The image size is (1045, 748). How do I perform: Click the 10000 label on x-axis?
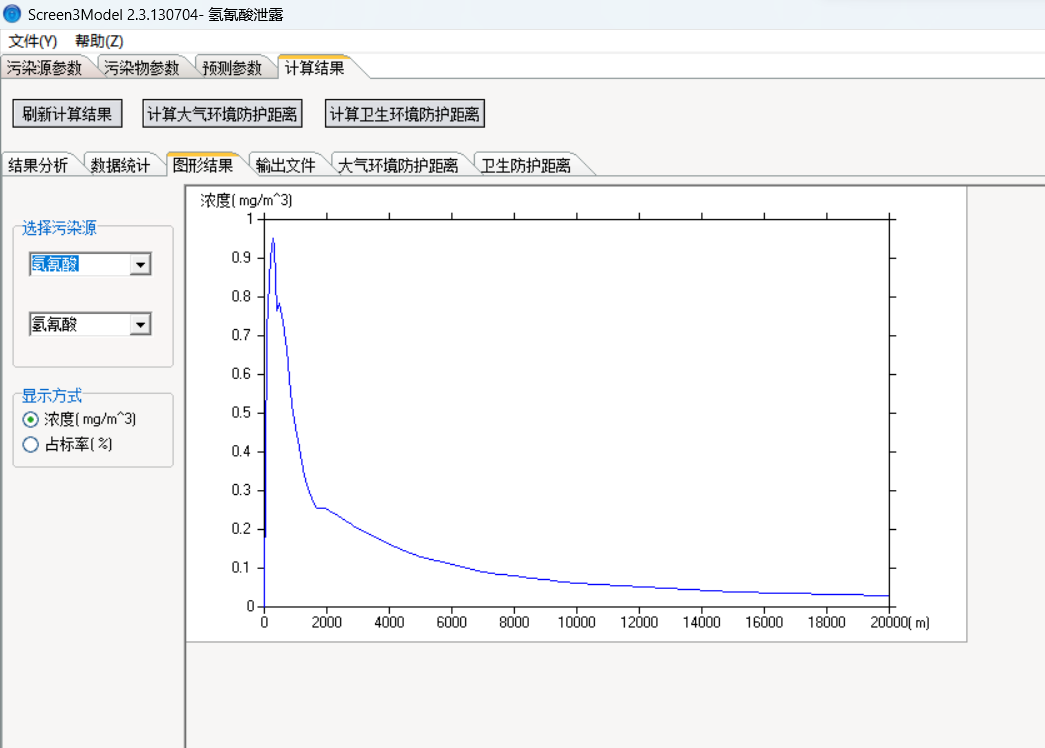click(576, 622)
